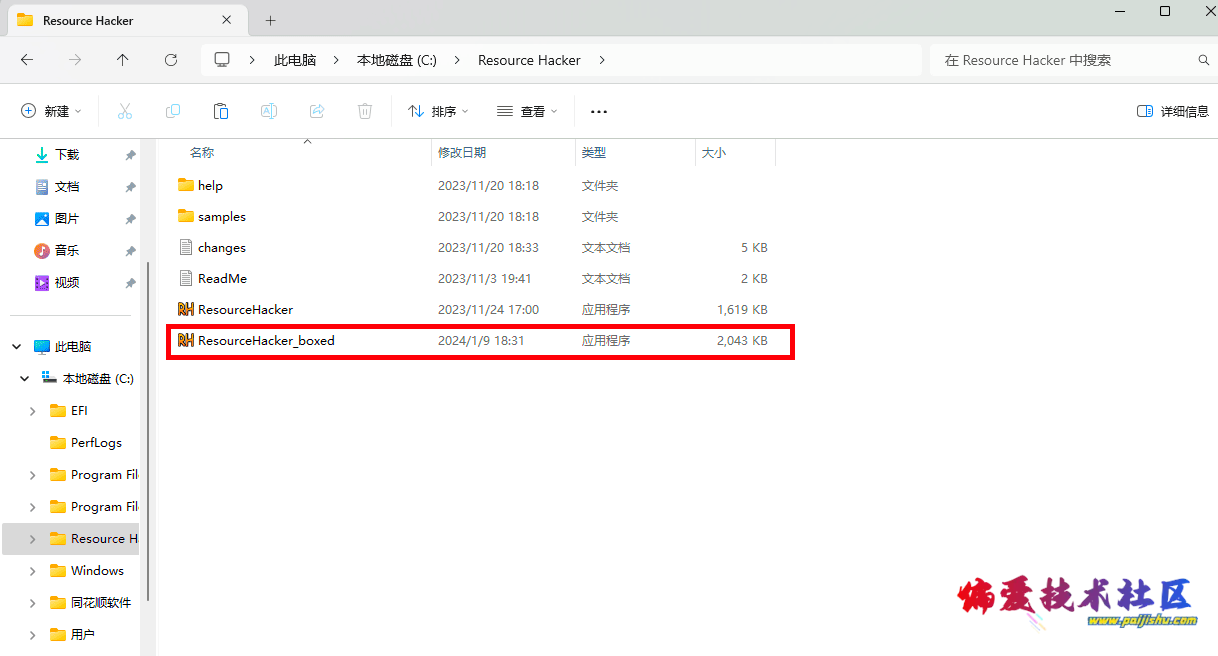Image resolution: width=1218 pixels, height=656 pixels.
Task: Click 本地磁盘 (C:) in the address bar
Action: [x=397, y=60]
